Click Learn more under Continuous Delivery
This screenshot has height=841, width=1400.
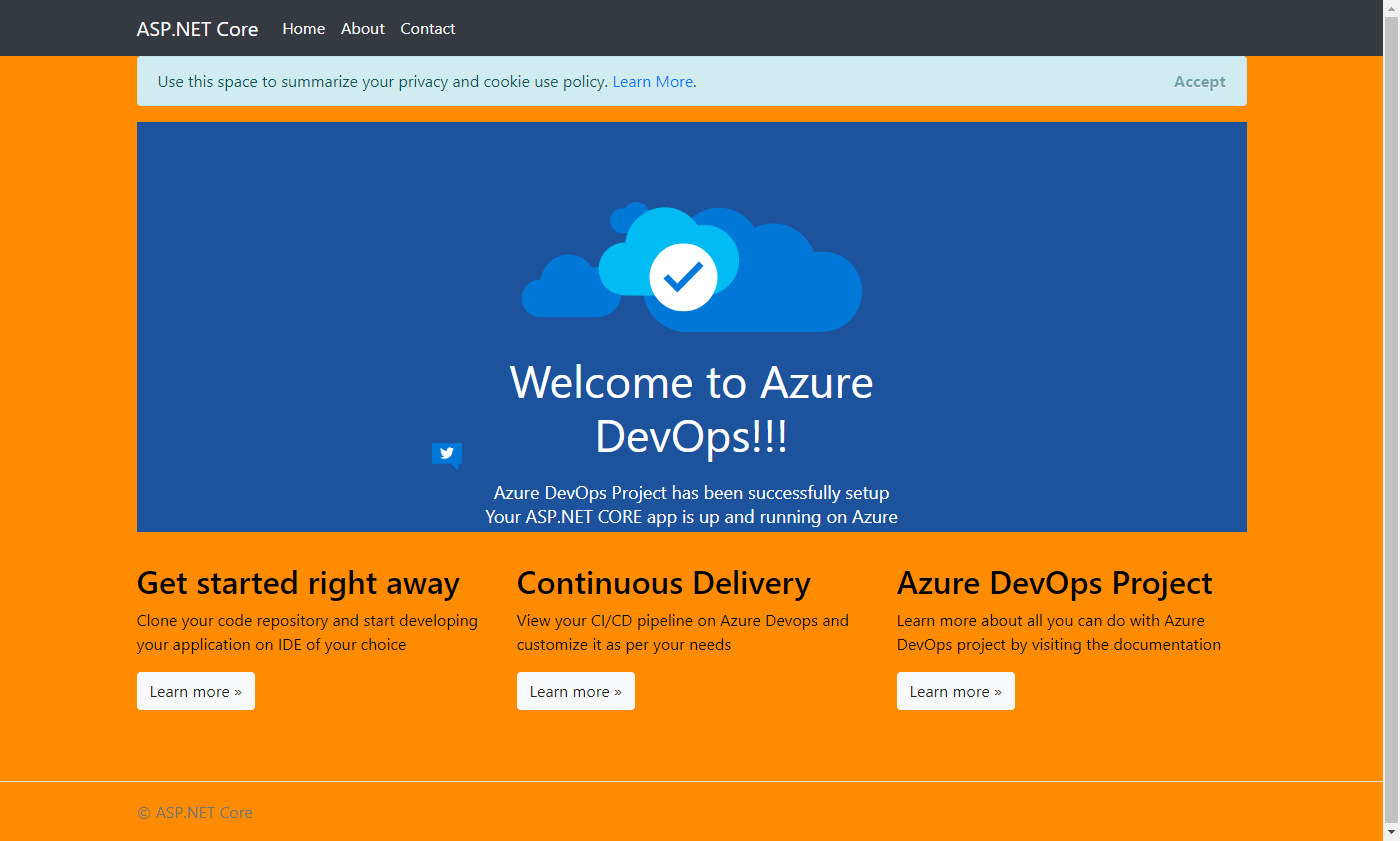[x=576, y=691]
